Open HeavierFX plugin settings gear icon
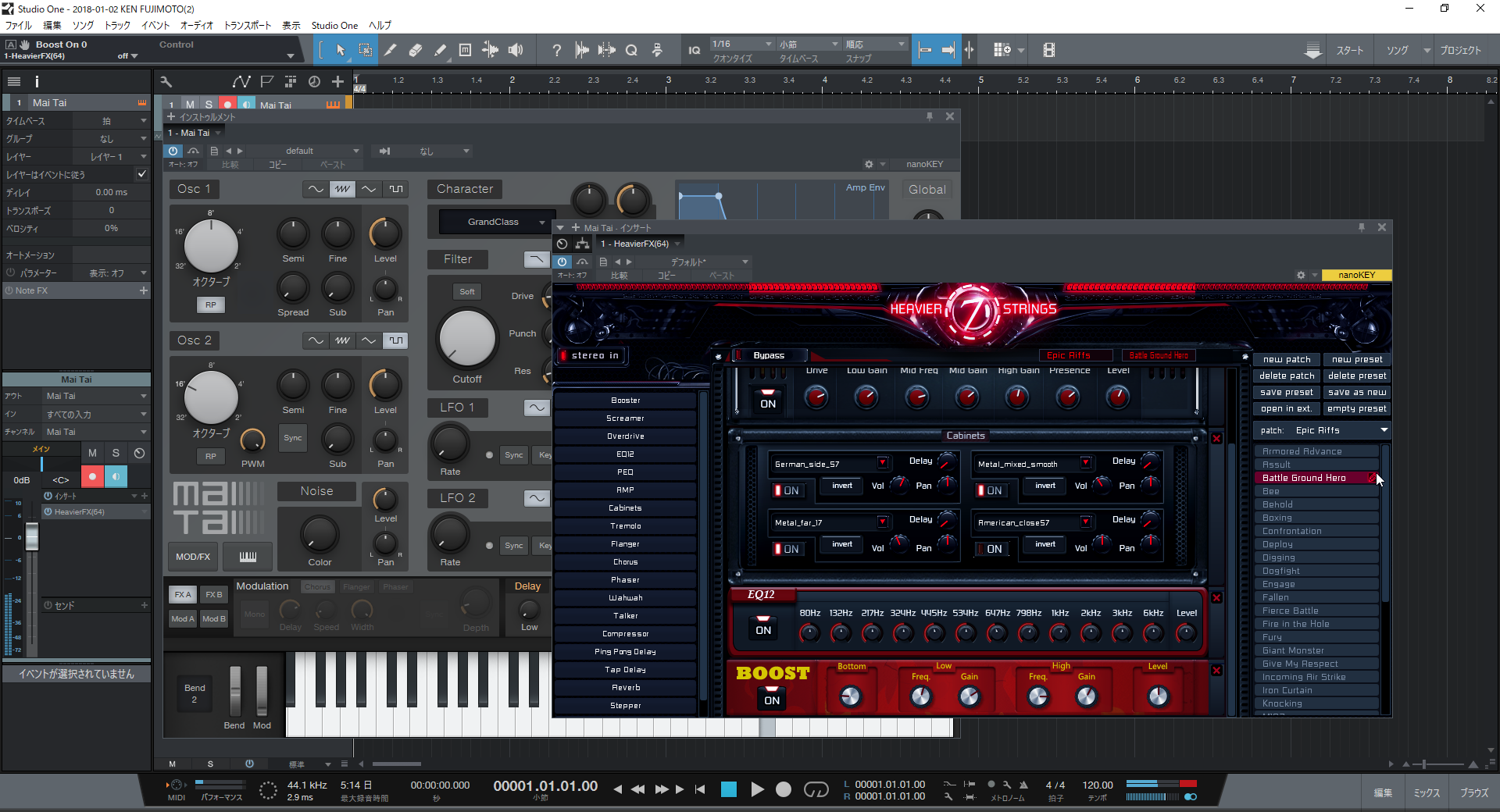Screen dimensions: 1500x812 [1301, 275]
